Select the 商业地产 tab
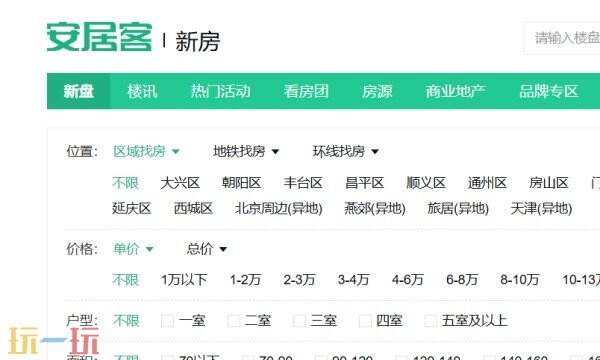 (x=455, y=91)
